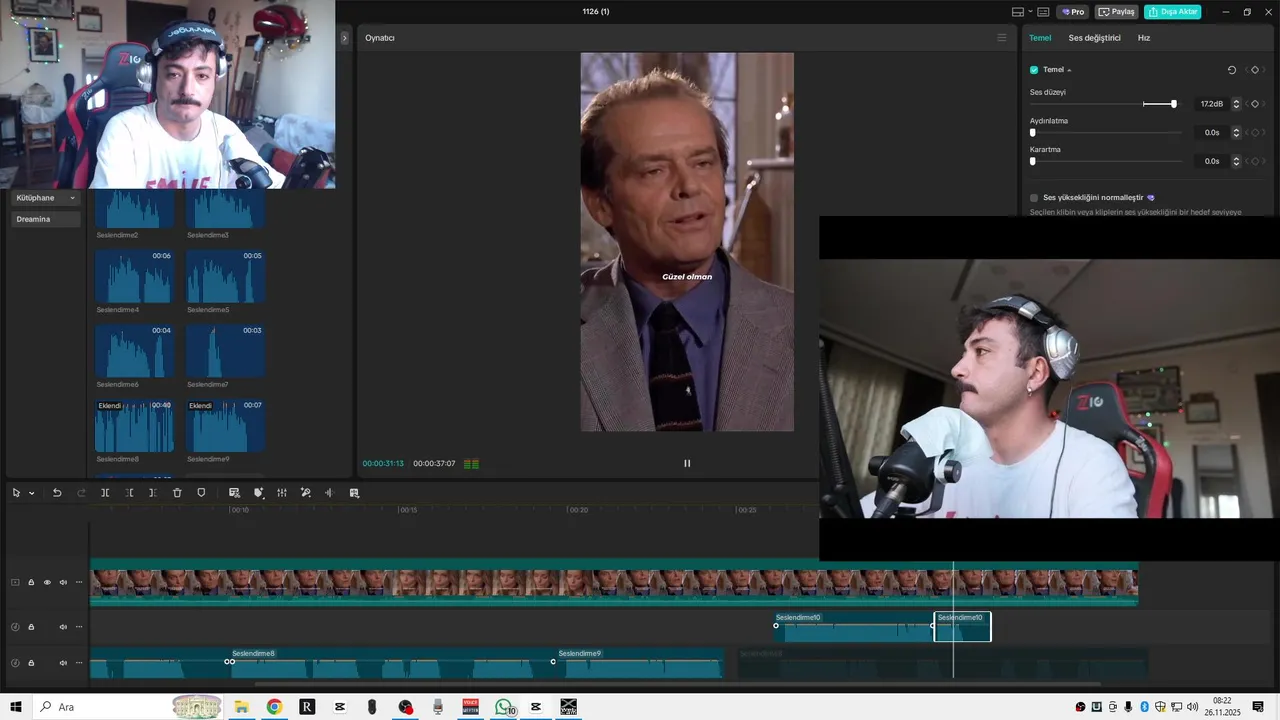Click the Paylaş share button
This screenshot has height=720, width=1280.
[x=1117, y=12]
